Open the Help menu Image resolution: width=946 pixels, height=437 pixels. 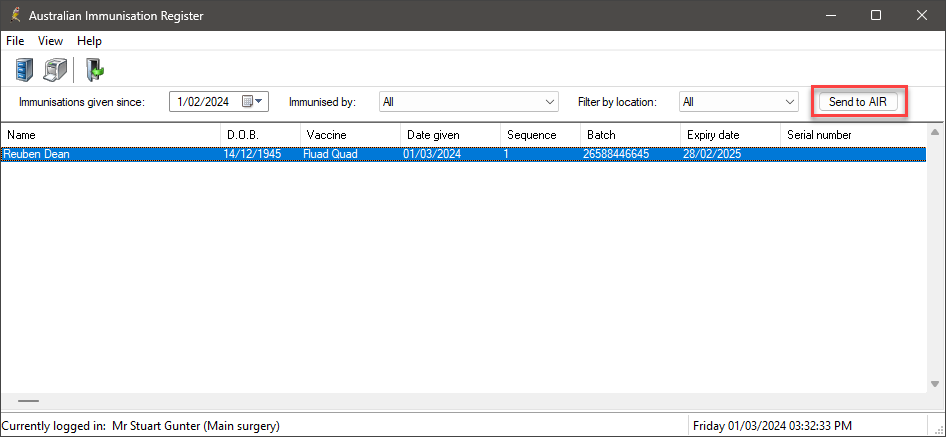click(89, 41)
